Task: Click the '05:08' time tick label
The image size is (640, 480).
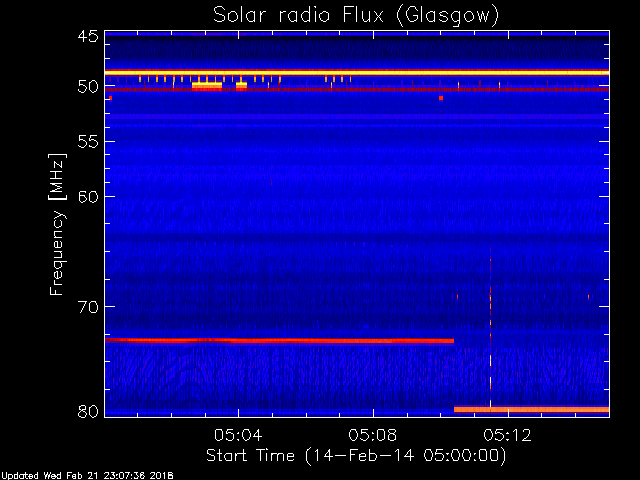Action: click(x=373, y=436)
